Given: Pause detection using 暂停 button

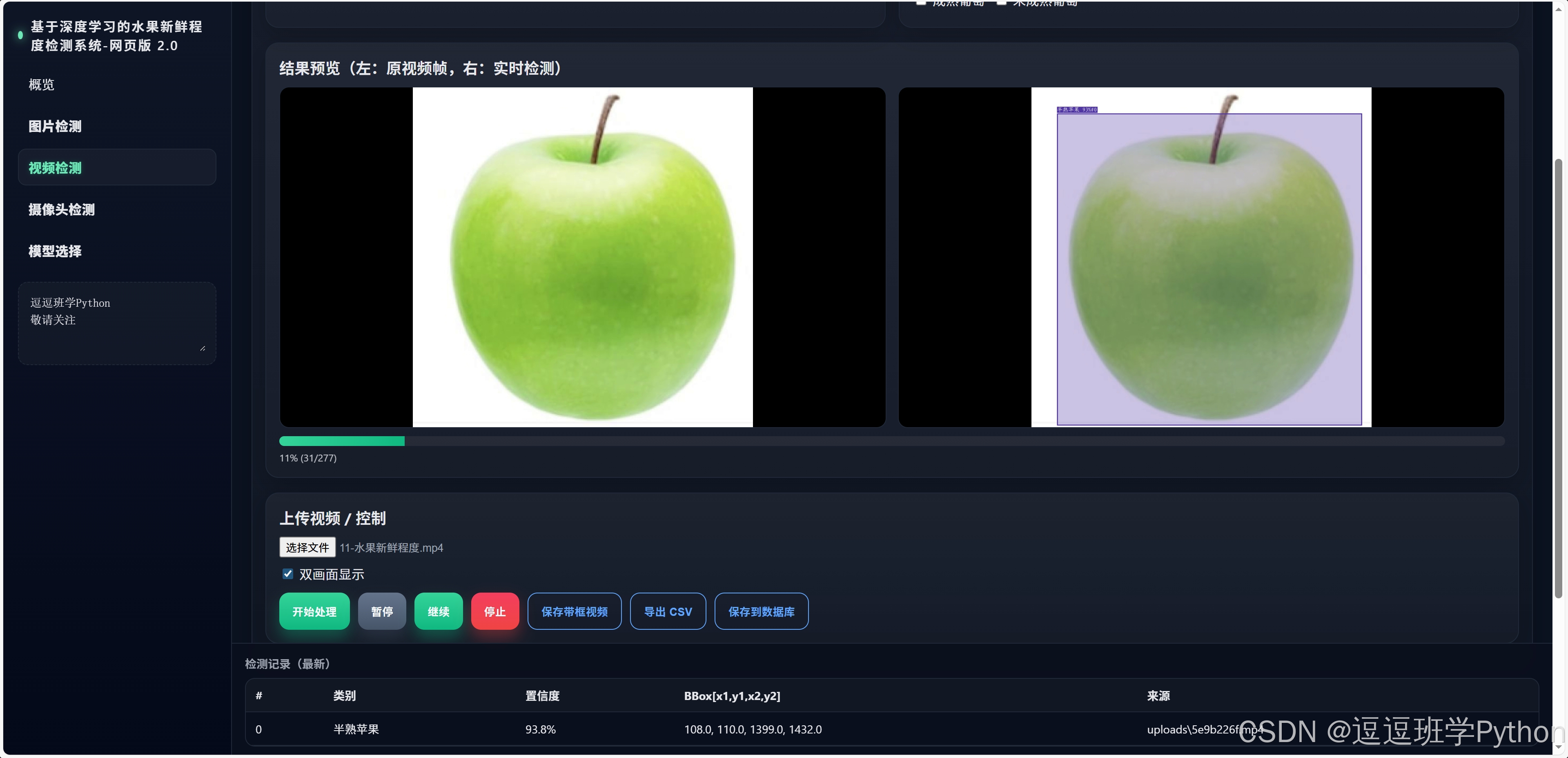Looking at the screenshot, I should tap(382, 611).
